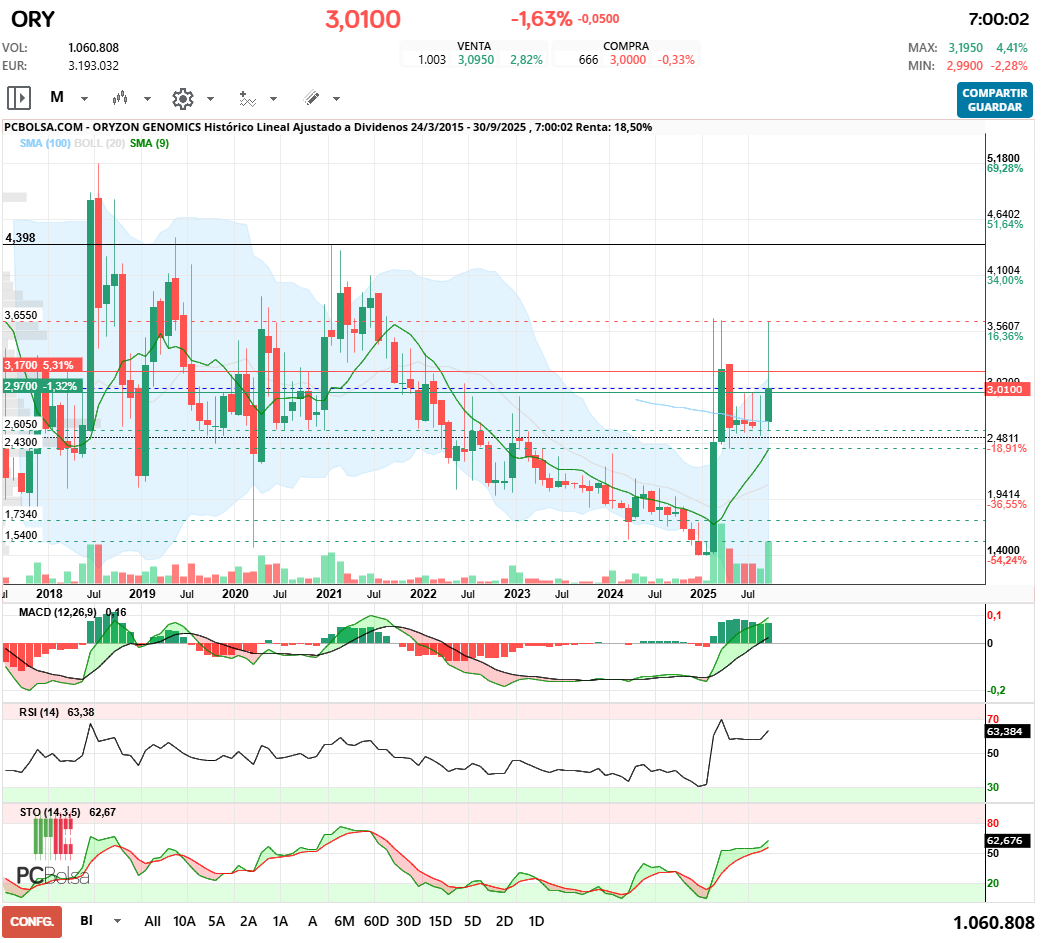Viewport: 1048px width, 943px height.
Task: Click the CONFG. button
Action: tap(32, 922)
